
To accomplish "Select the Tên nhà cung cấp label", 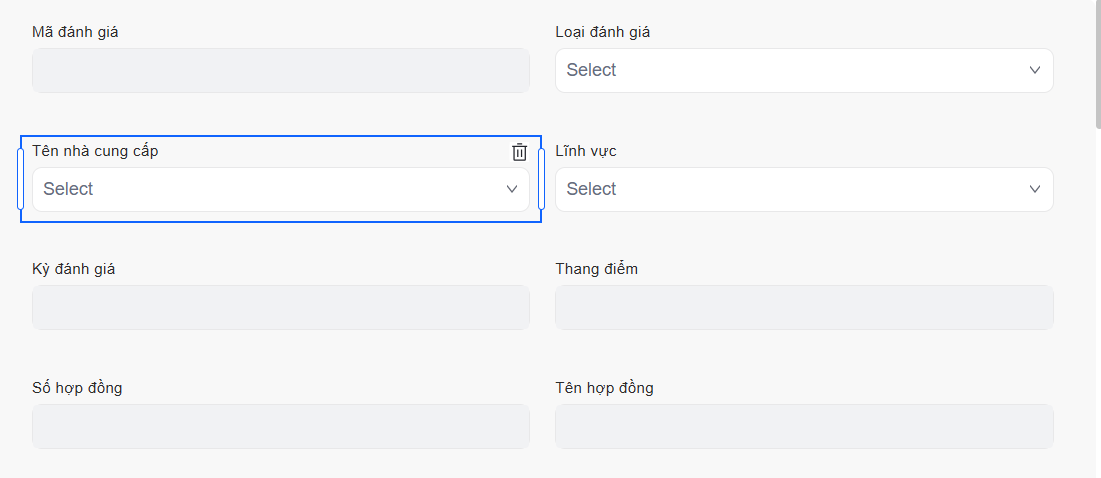I will [95, 151].
